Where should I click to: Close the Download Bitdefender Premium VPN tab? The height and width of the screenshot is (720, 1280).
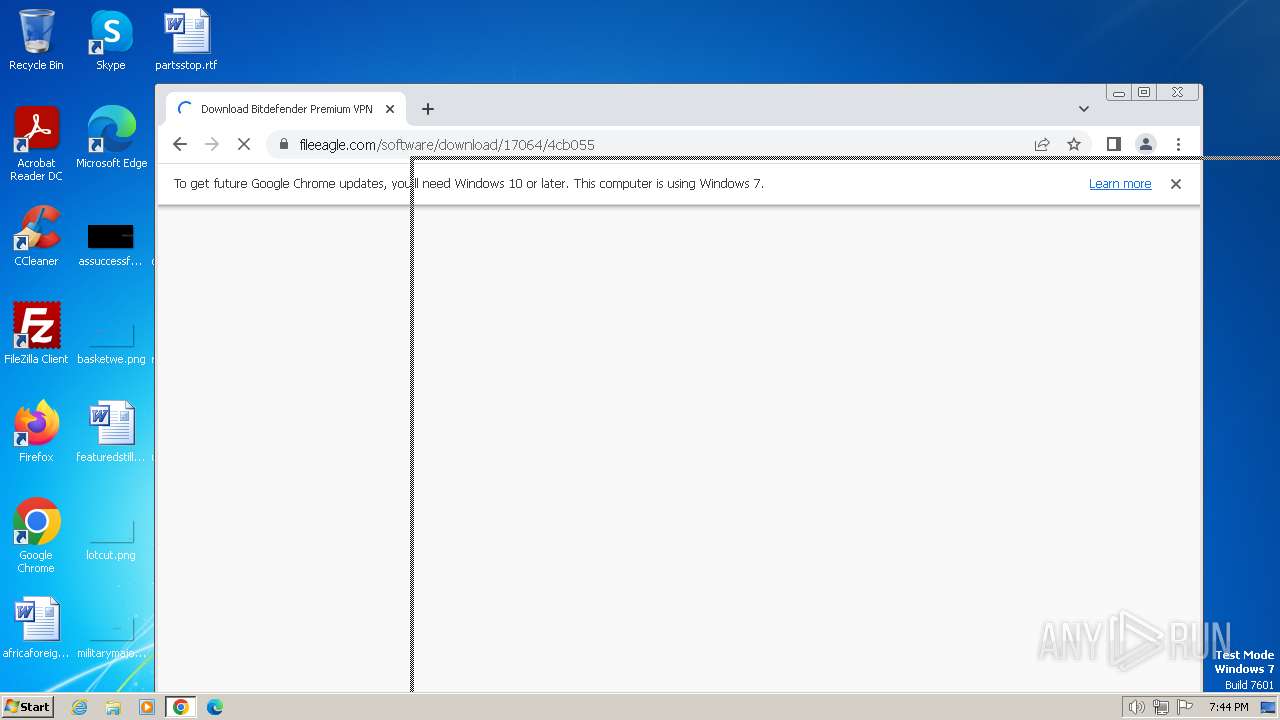390,109
